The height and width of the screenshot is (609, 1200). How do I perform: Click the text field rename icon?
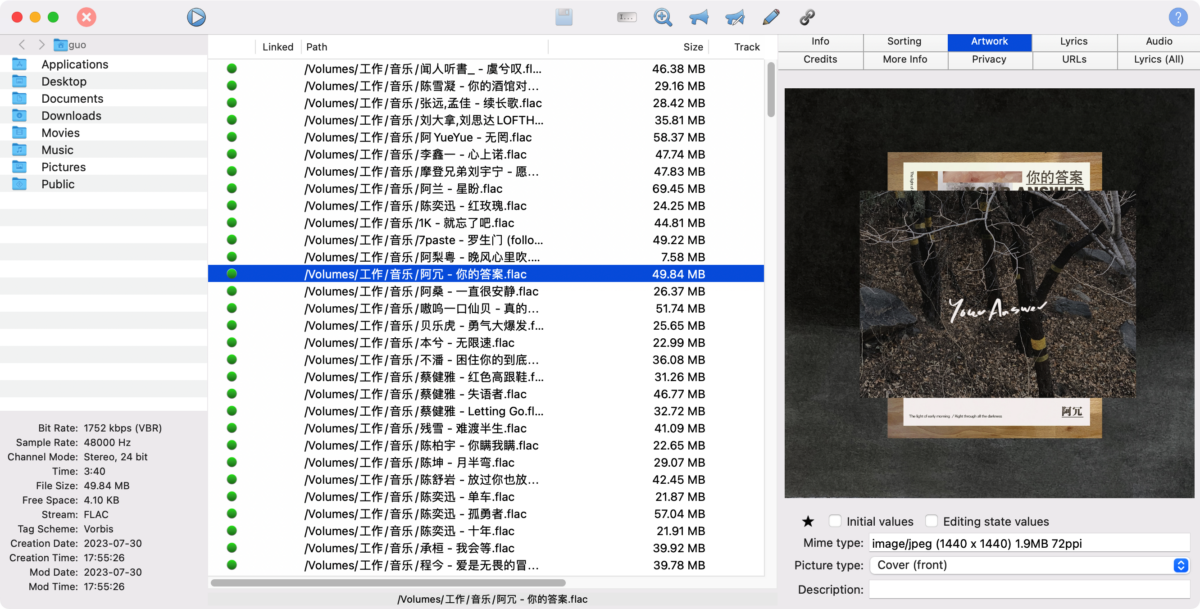[627, 17]
